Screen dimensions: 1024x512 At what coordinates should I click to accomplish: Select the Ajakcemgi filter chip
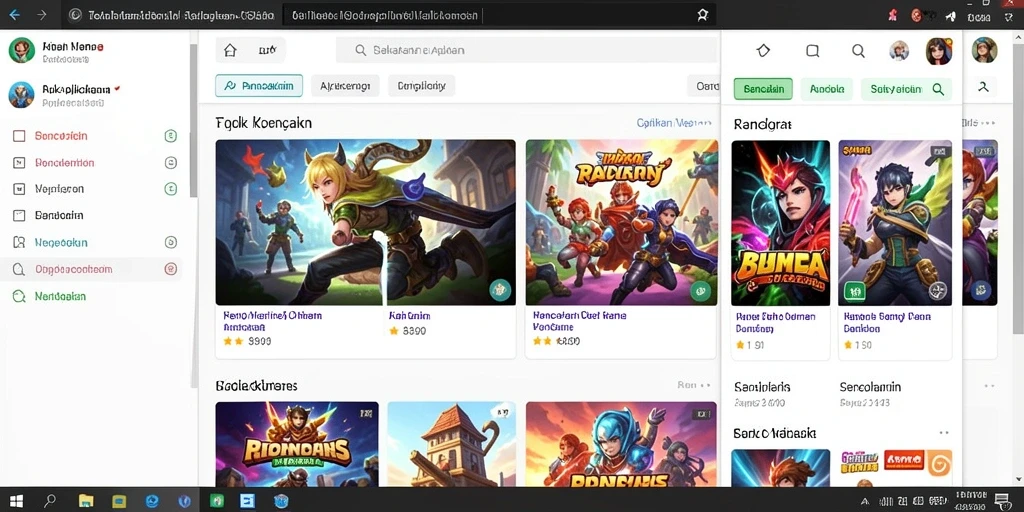345,86
